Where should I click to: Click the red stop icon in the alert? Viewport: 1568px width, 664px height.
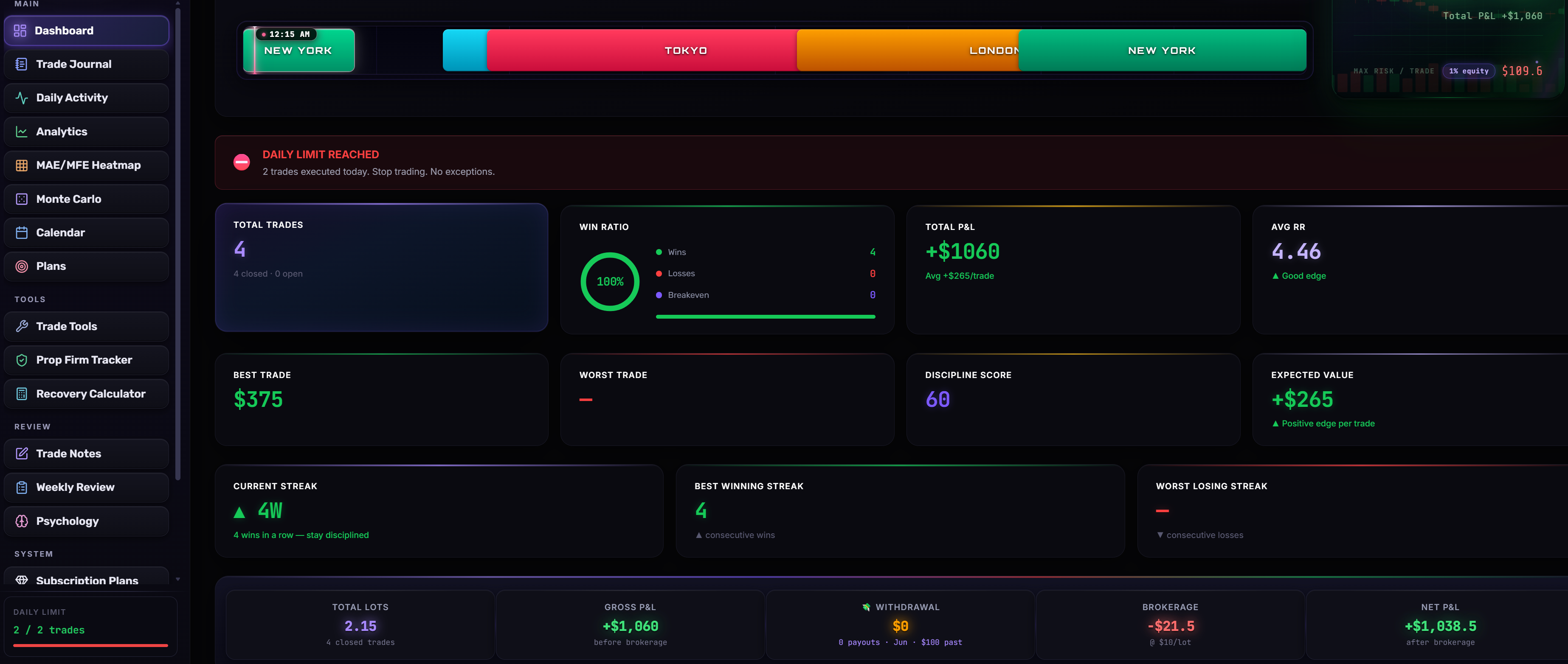pyautogui.click(x=242, y=162)
